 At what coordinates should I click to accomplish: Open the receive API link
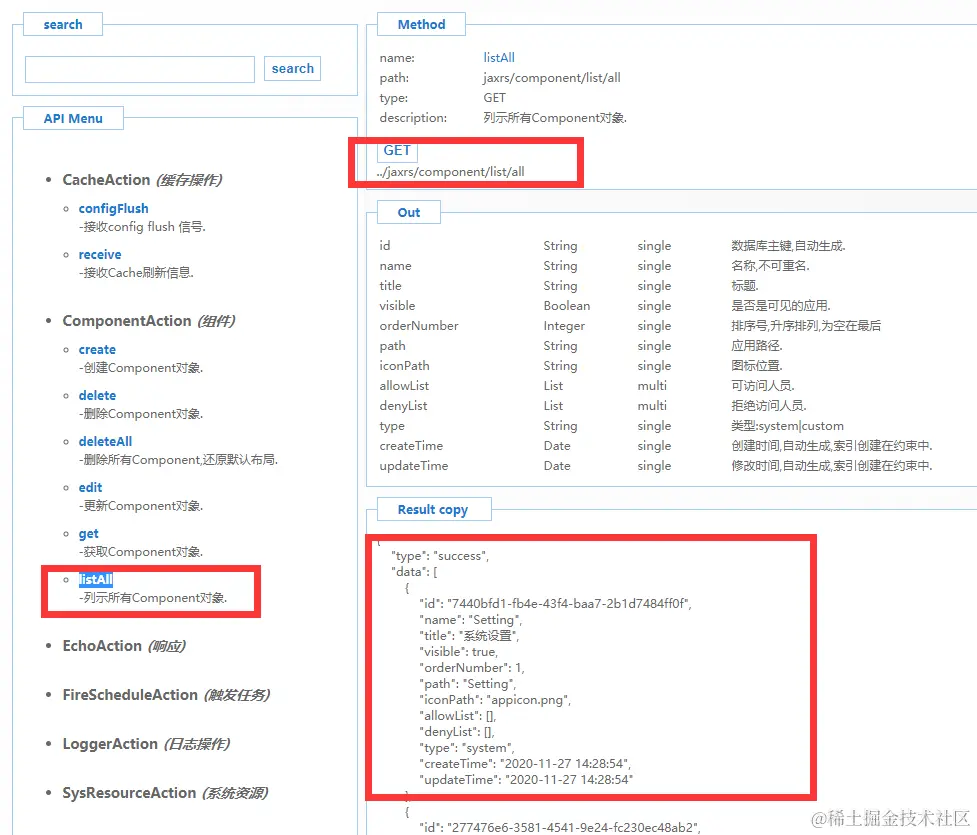point(100,254)
